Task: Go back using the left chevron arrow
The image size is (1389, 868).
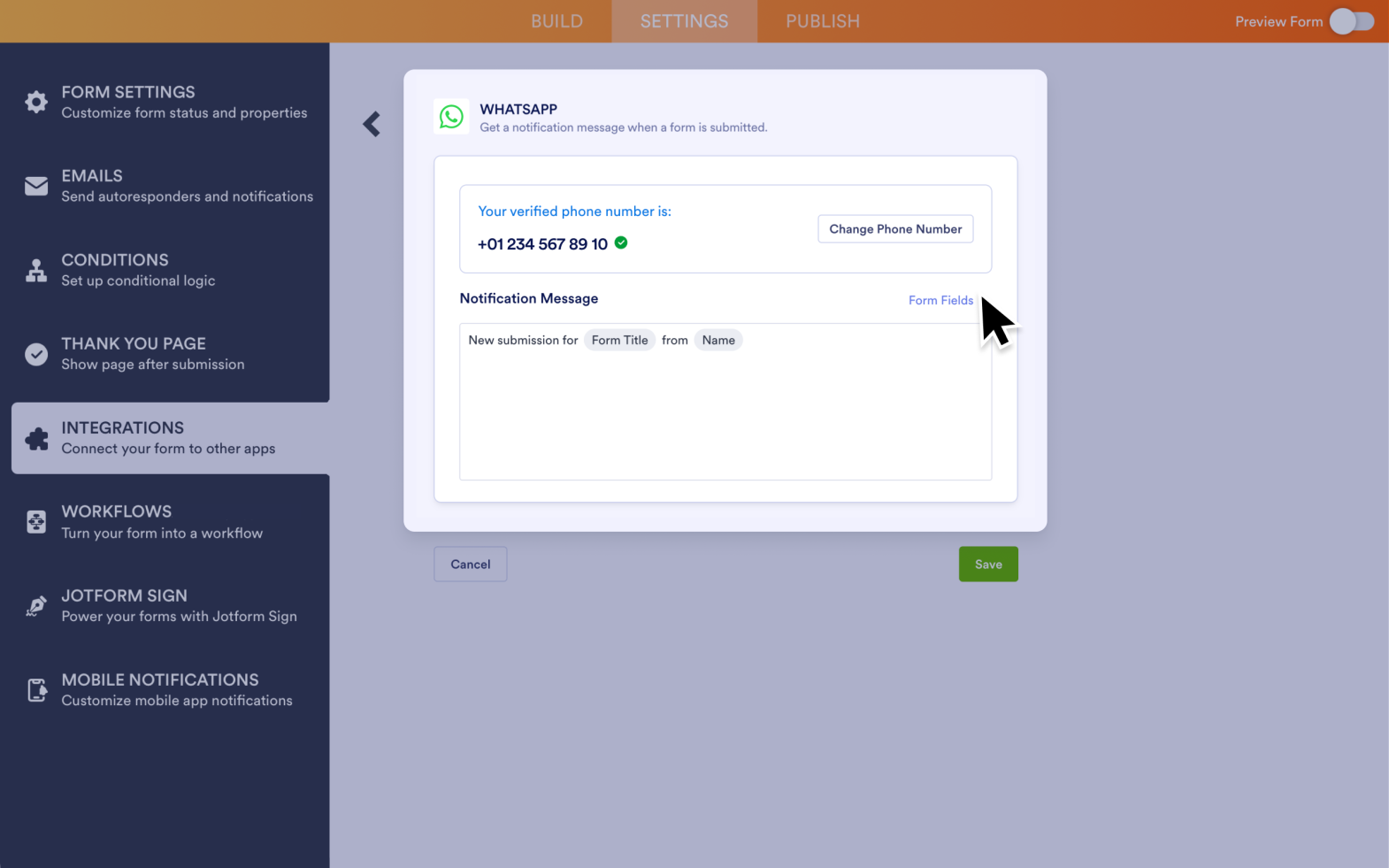Action: click(372, 124)
